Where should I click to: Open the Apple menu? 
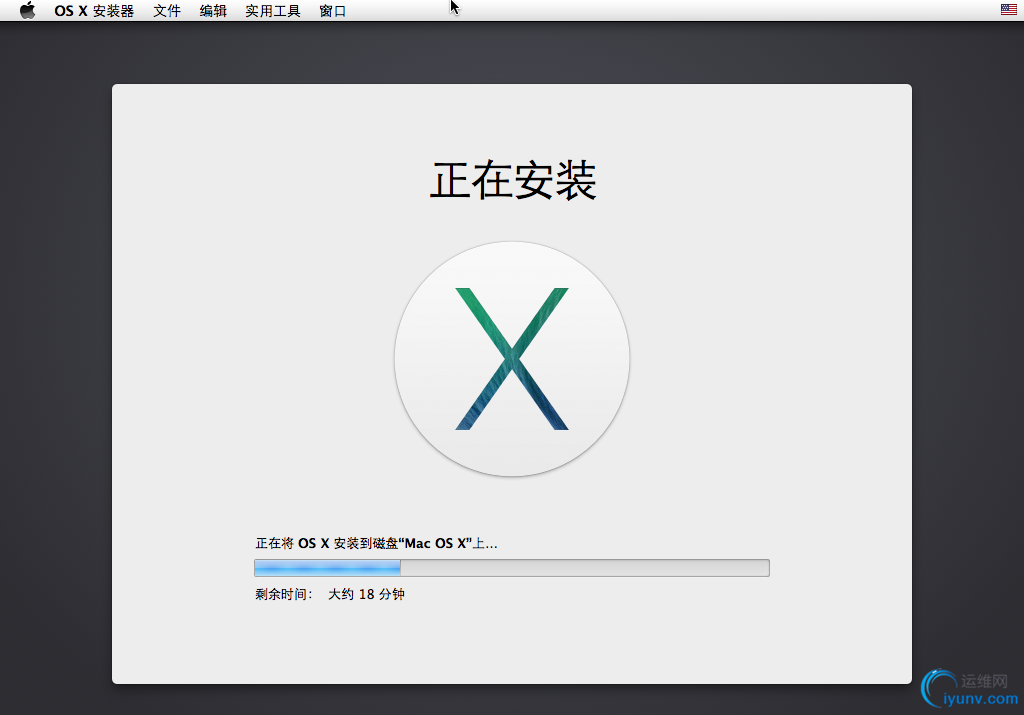[x=27, y=10]
